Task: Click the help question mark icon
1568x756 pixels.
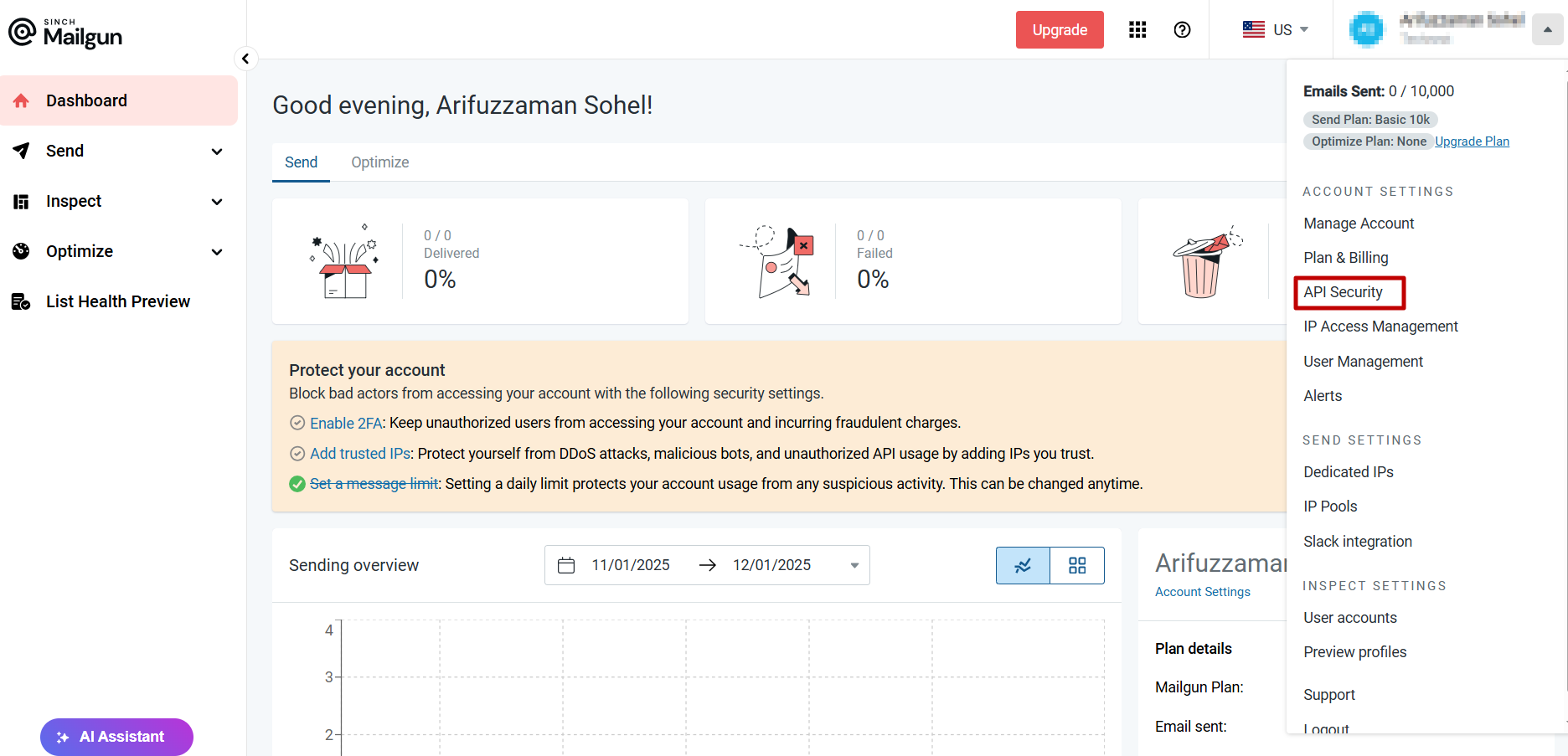Action: point(1182,30)
